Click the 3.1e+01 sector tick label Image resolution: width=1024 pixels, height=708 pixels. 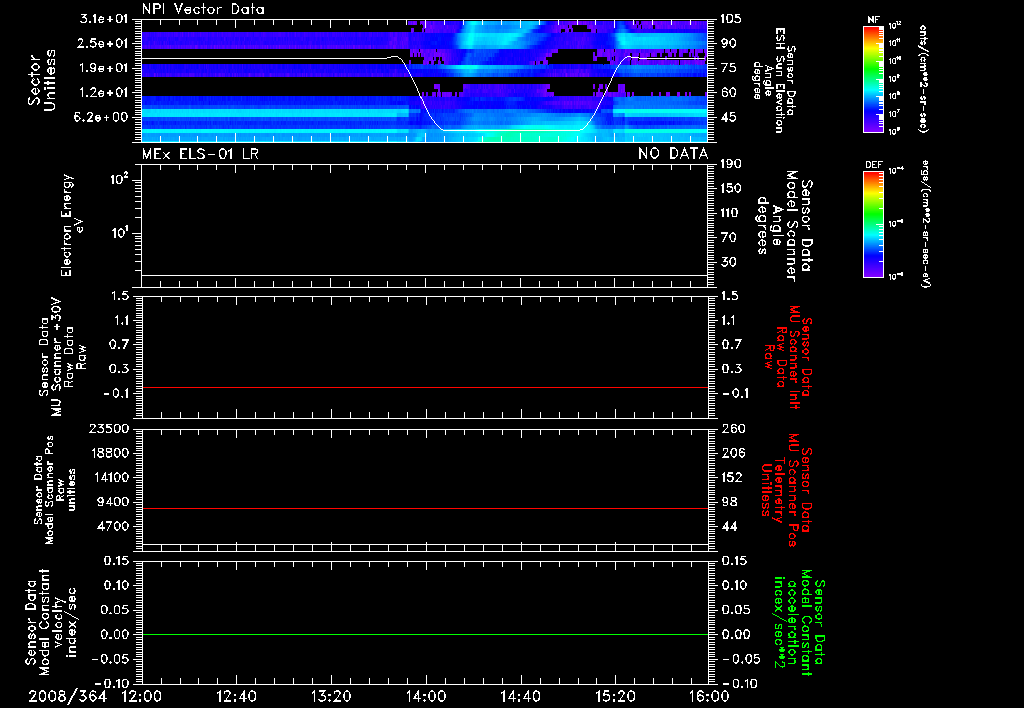tap(104, 18)
